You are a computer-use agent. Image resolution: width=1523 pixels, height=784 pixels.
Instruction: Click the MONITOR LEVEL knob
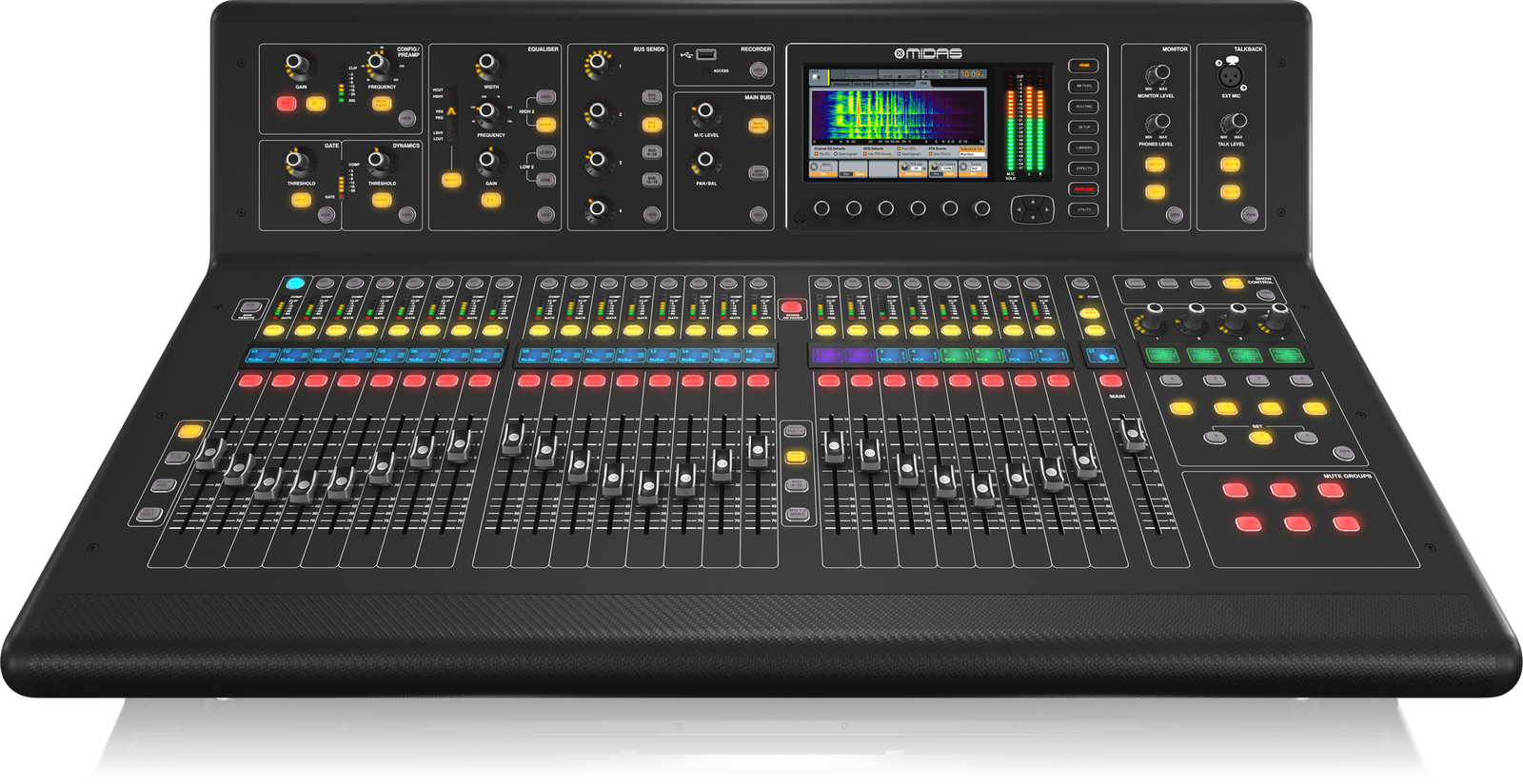(x=1157, y=75)
